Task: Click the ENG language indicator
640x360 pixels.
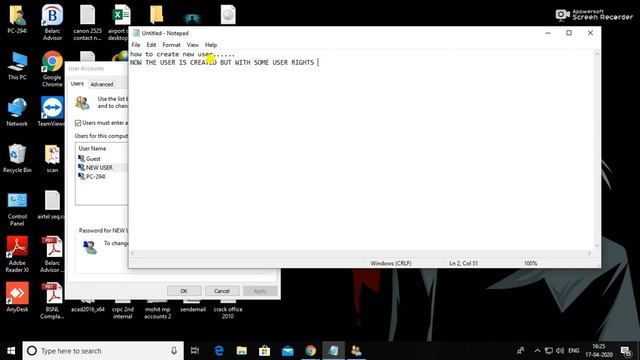Action: pos(573,351)
